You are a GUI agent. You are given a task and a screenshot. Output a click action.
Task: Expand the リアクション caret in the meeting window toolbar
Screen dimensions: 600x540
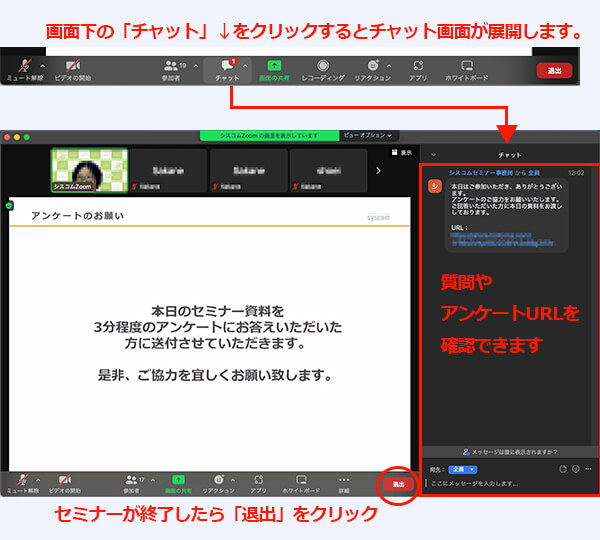[233, 480]
